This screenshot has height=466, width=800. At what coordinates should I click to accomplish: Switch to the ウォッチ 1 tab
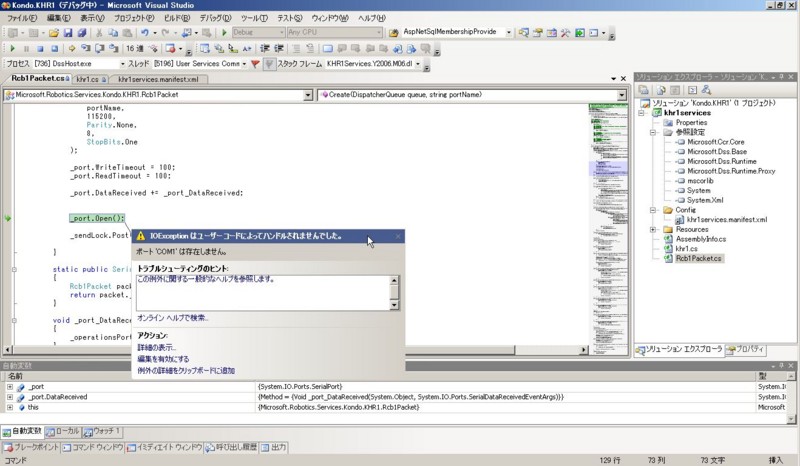pyautogui.click(x=102, y=431)
